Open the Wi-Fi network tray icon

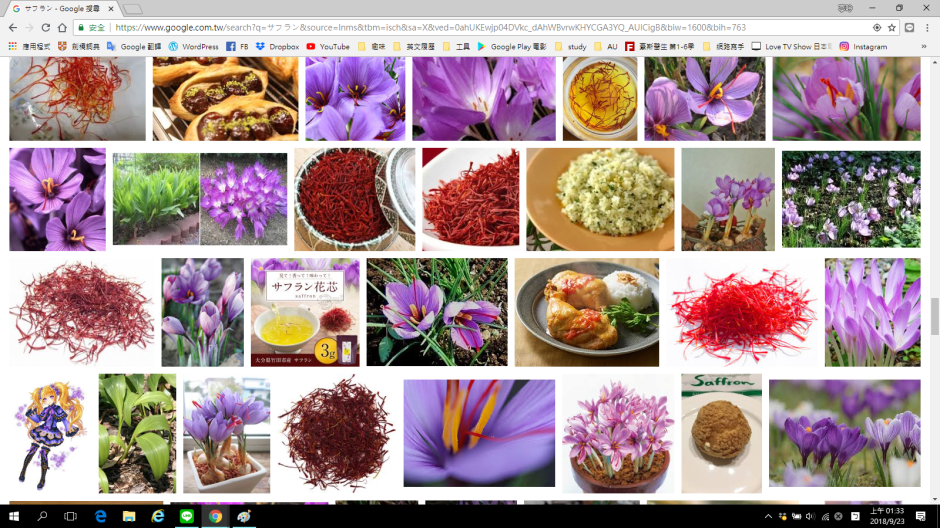825,516
